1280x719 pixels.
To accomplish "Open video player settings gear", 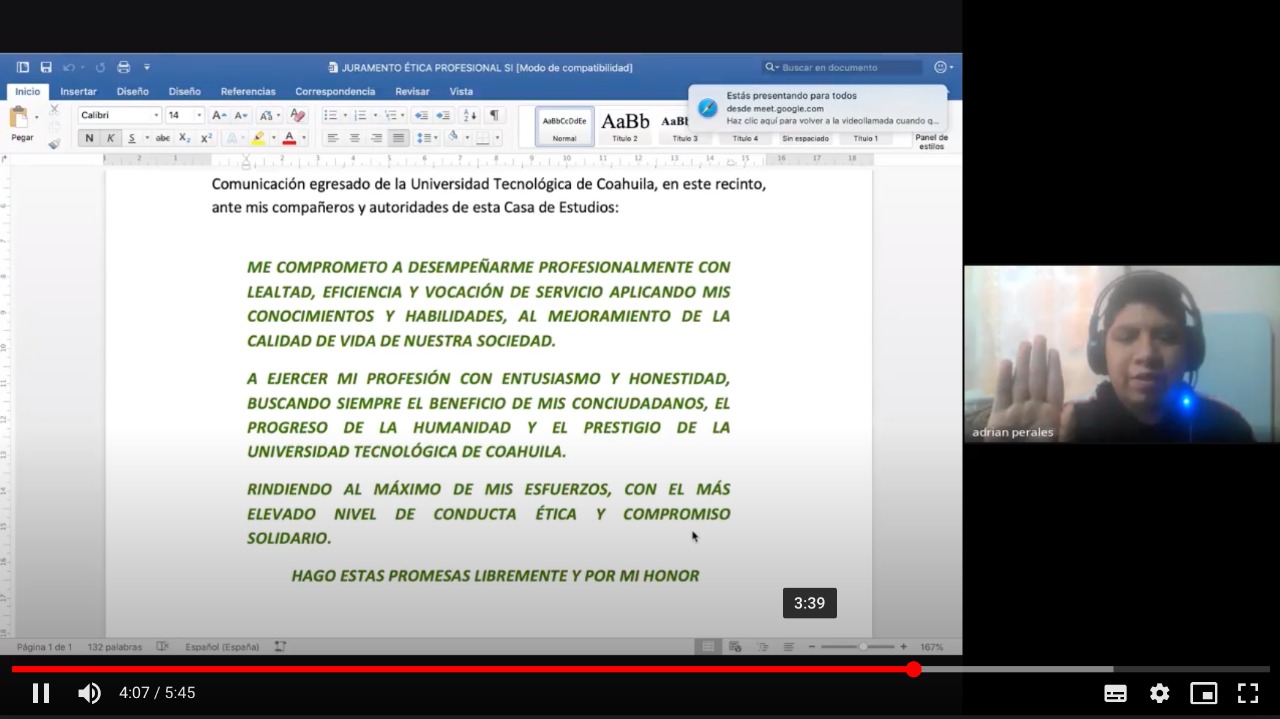I will (1159, 693).
